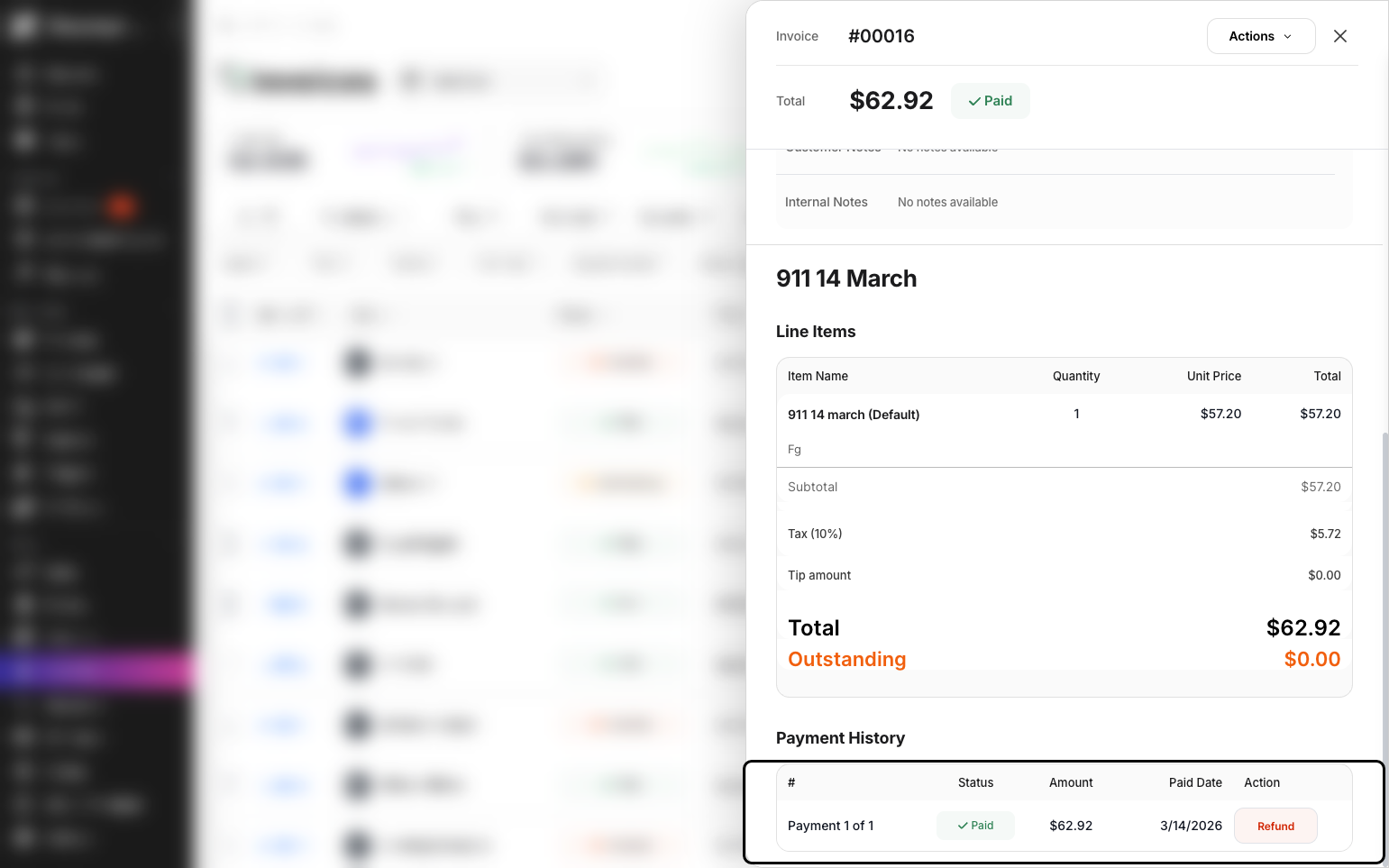Click the Payment History heading

pos(840,738)
